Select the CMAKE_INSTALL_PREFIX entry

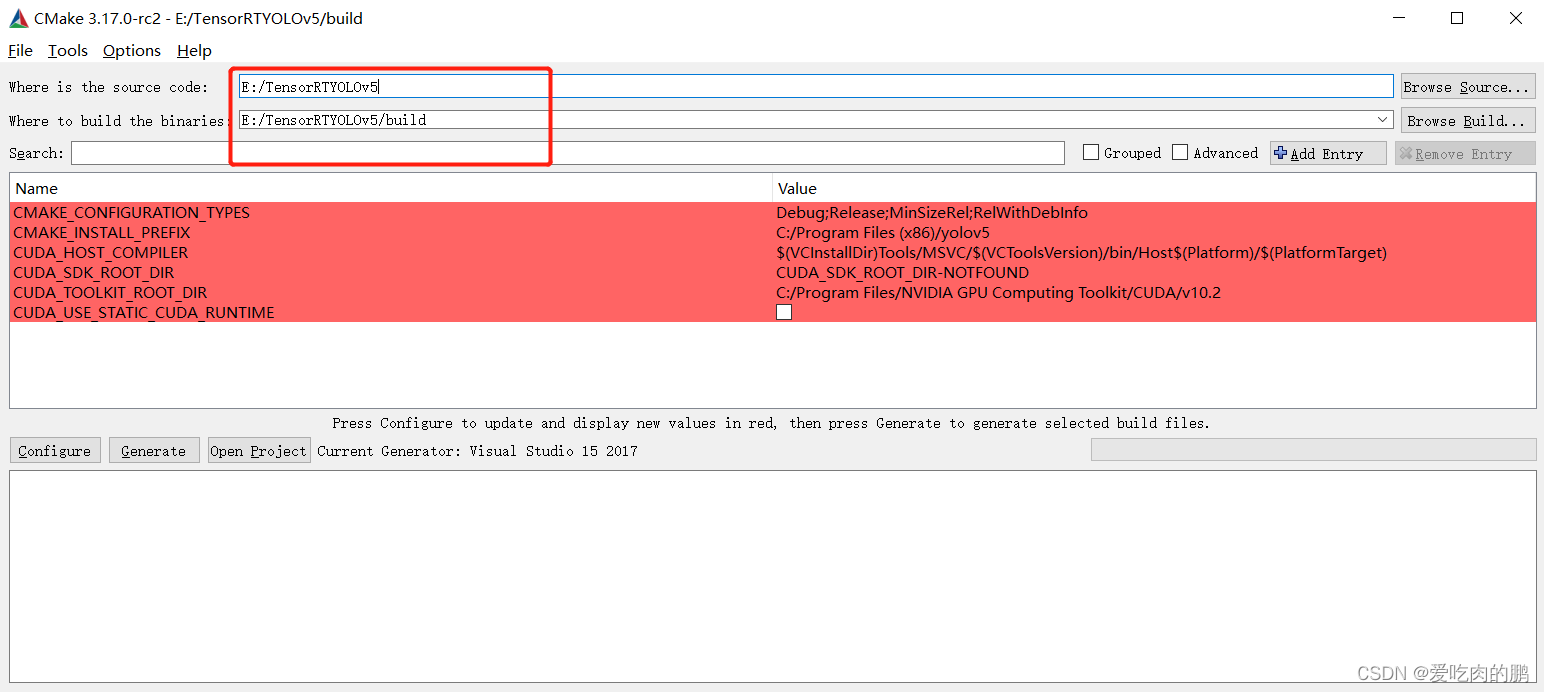pyautogui.click(x=102, y=232)
